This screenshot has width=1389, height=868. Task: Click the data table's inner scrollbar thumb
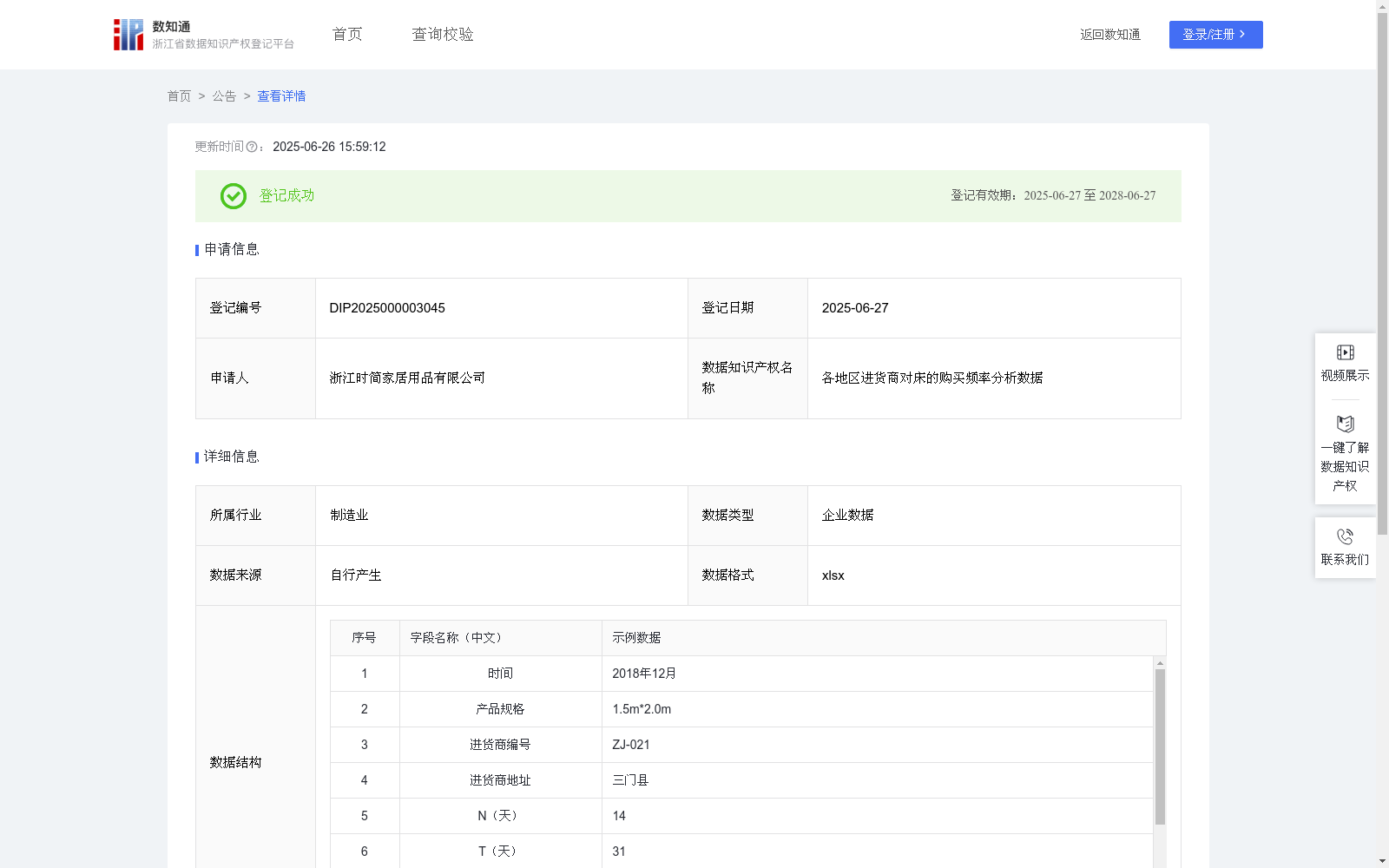click(1160, 746)
